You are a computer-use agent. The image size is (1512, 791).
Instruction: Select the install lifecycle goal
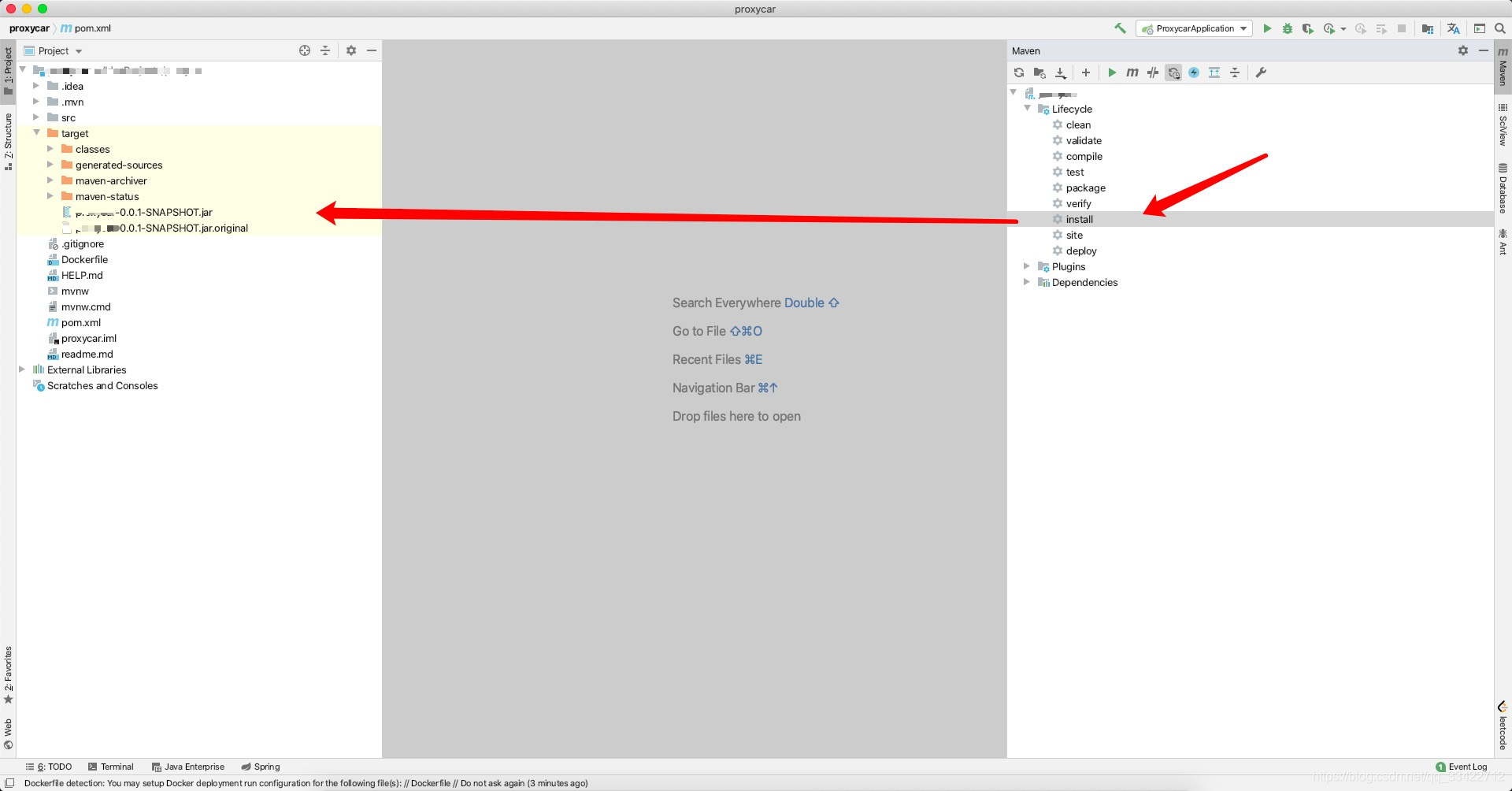1079,219
